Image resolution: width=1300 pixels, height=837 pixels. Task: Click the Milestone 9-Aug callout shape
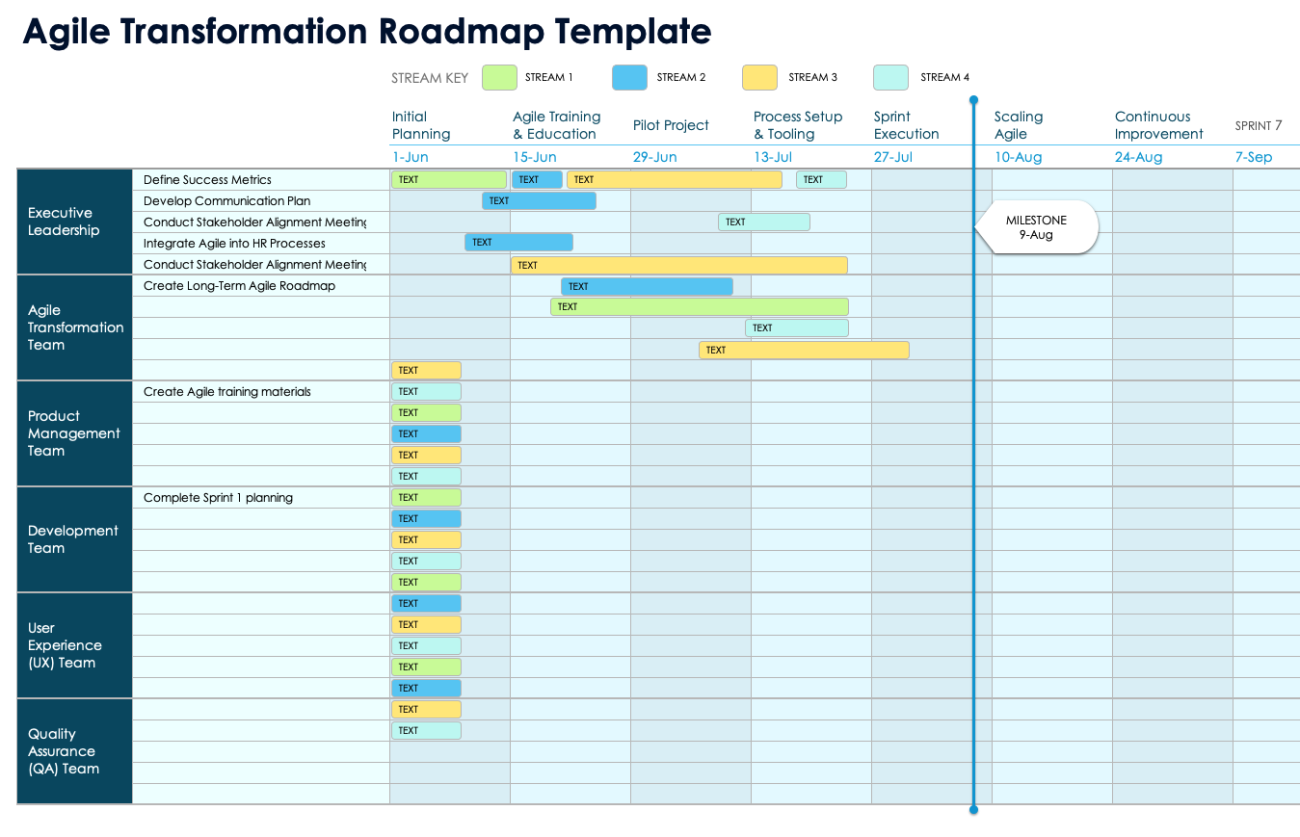point(1036,227)
